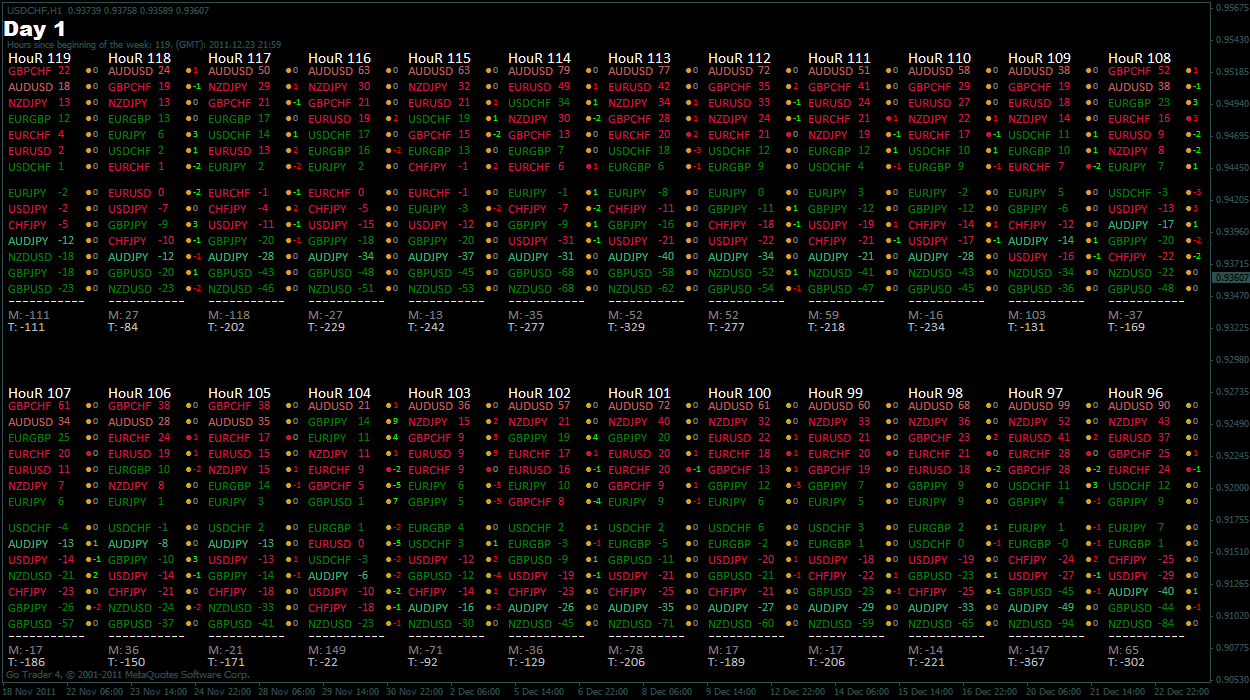Screen dimensions: 1250x700
Task: Click the '5 Dec 14:00' time axis label
Action: pos(541,691)
